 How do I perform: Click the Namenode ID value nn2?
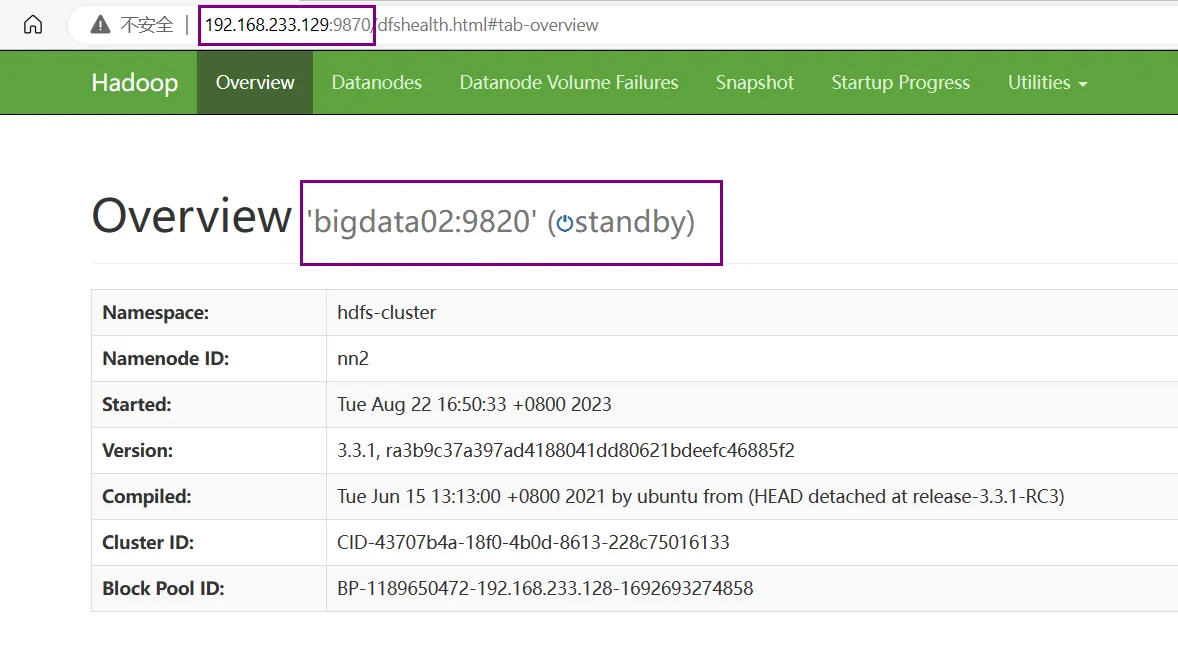pyautogui.click(x=350, y=358)
